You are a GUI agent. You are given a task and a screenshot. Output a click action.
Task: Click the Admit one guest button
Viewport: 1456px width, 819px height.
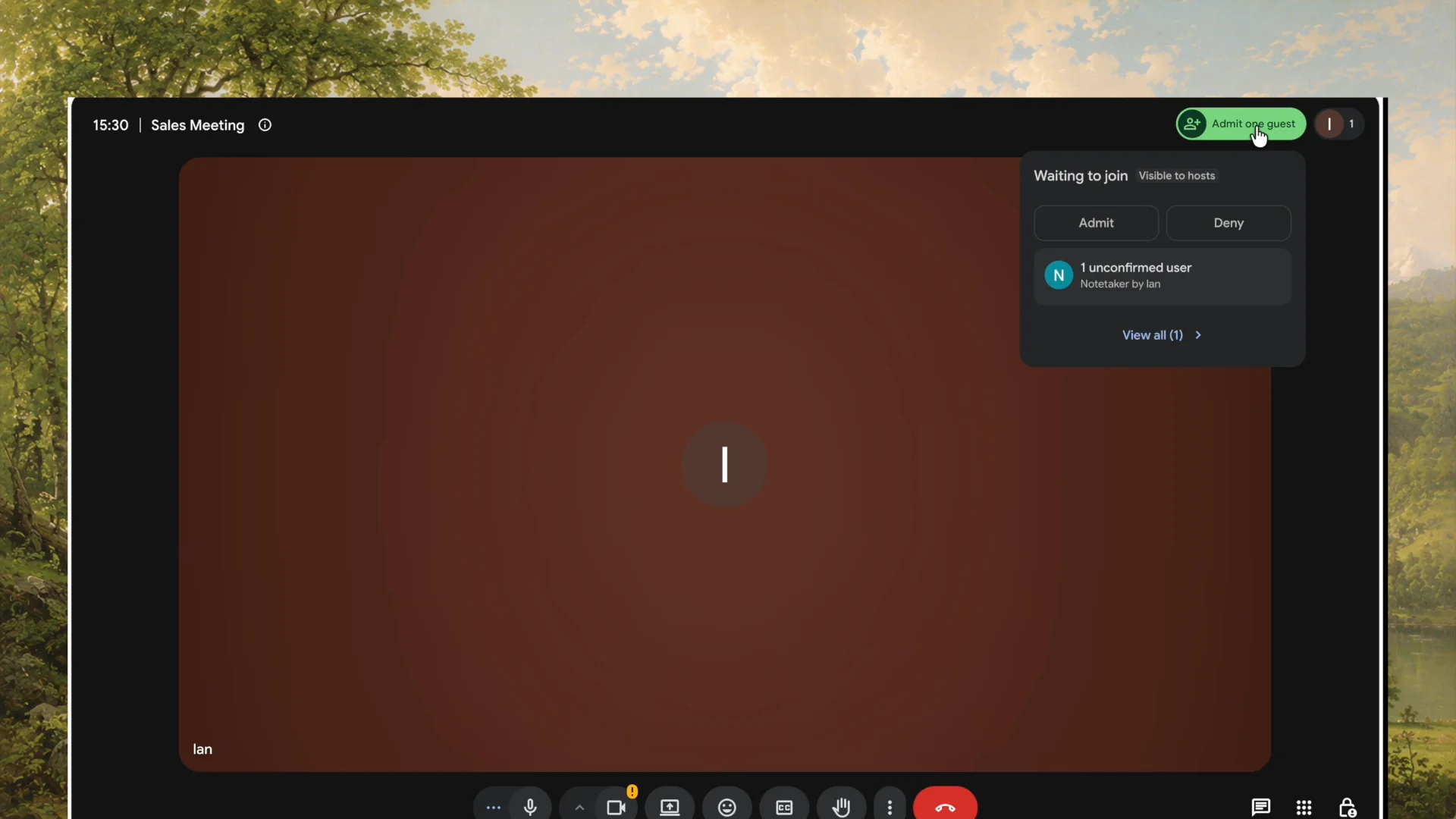click(1241, 124)
